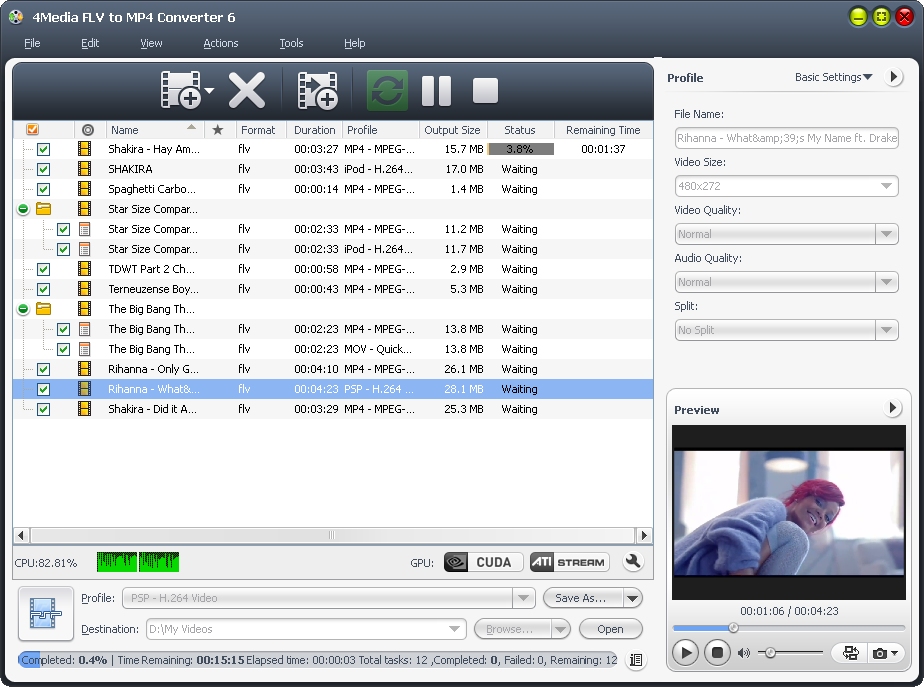
Task: Open the Edit menu
Action: click(90, 43)
